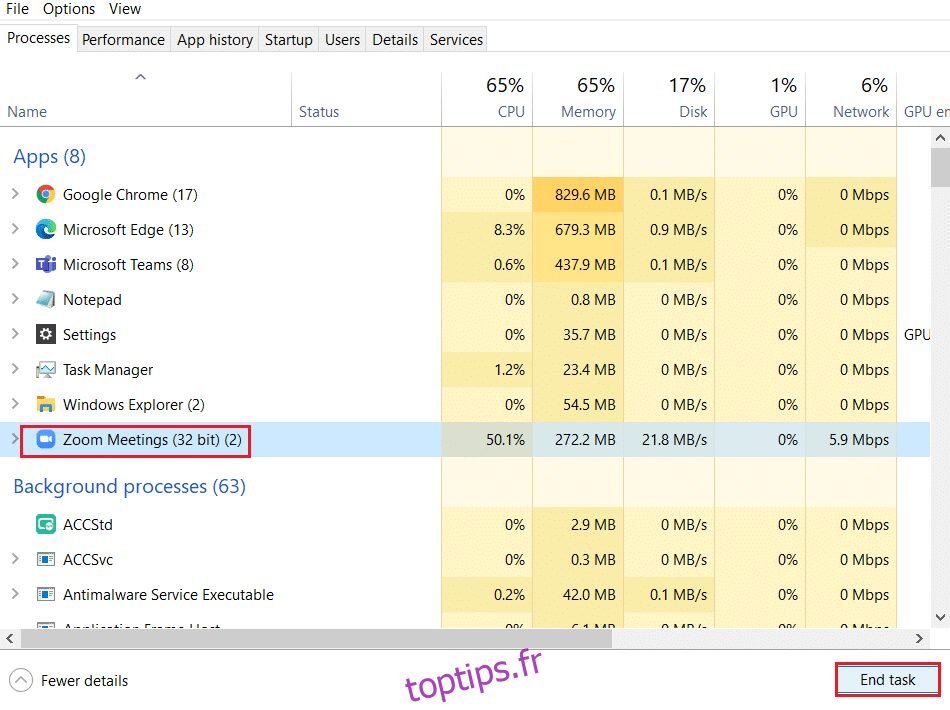Switch to the Performance tab
The width and height of the screenshot is (950, 710).
123,40
